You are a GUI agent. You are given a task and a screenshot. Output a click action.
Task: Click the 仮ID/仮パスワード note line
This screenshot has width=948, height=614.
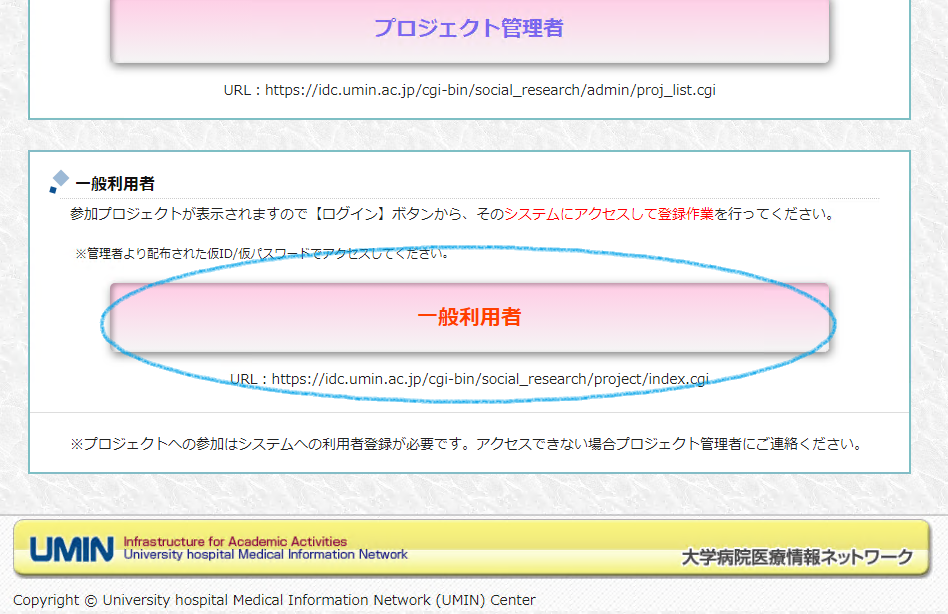coord(262,254)
